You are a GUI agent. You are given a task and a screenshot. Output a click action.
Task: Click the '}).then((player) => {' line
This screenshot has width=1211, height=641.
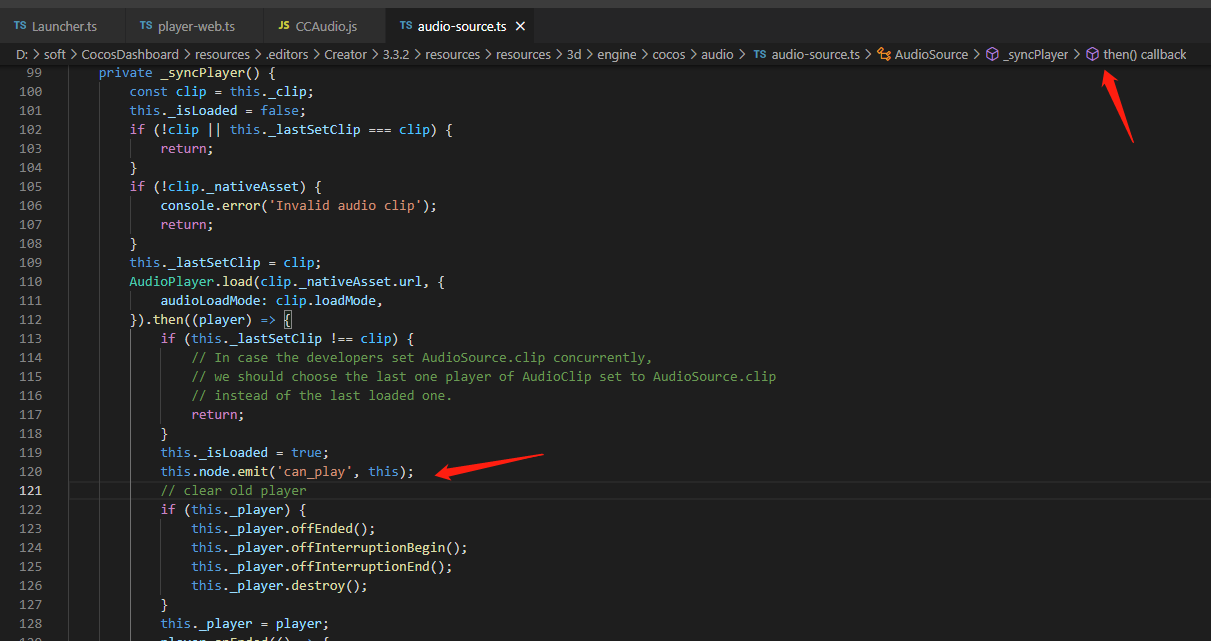pos(211,319)
